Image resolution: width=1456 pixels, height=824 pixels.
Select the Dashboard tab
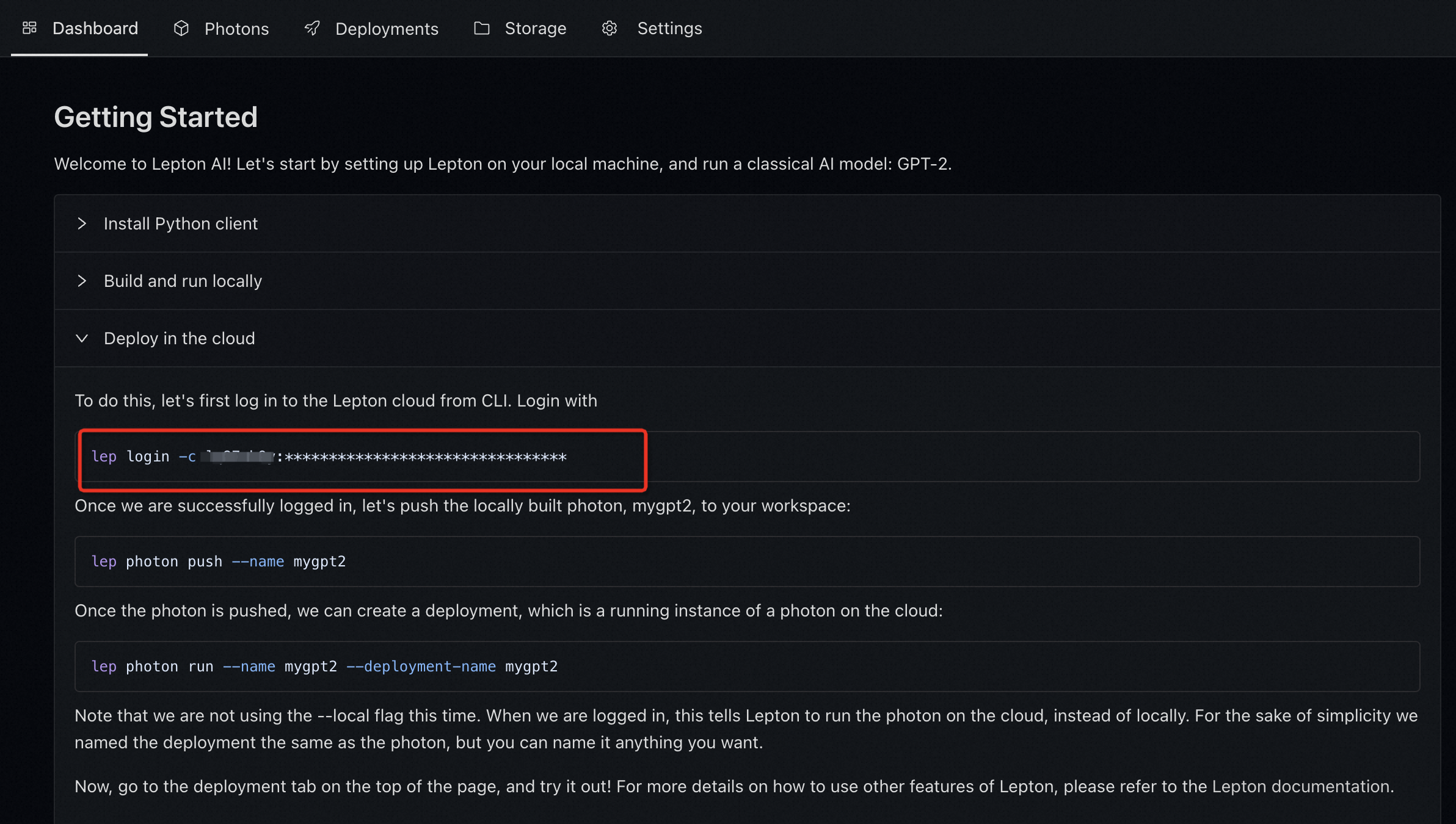click(x=95, y=29)
